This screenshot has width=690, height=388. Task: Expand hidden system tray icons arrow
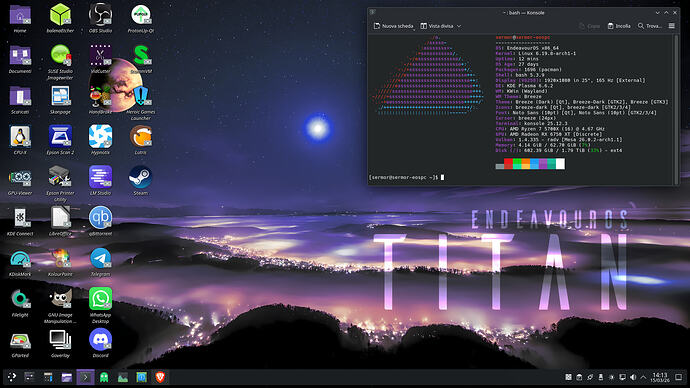(643, 377)
